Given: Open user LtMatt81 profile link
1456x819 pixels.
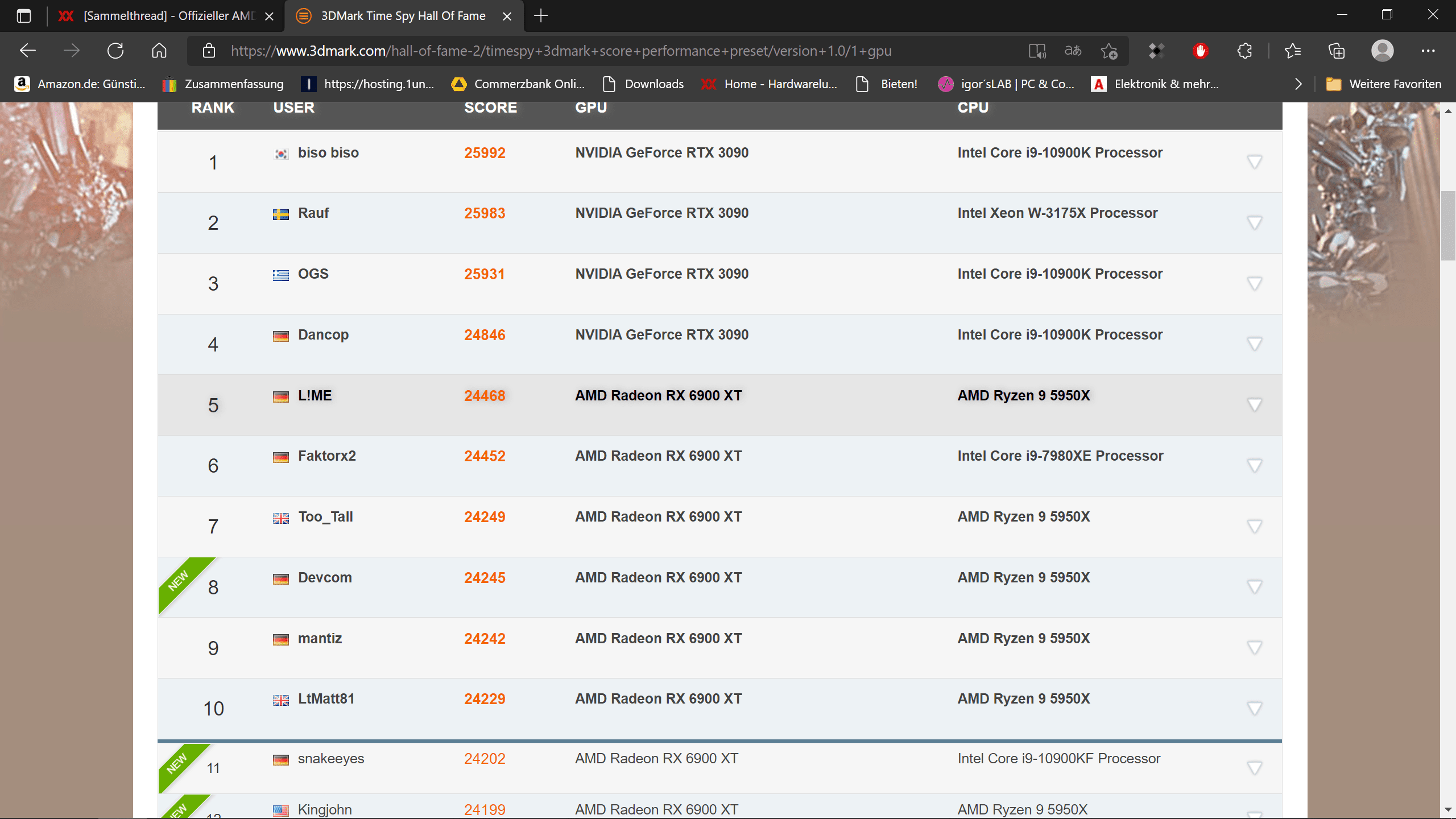Looking at the screenshot, I should pos(326,698).
